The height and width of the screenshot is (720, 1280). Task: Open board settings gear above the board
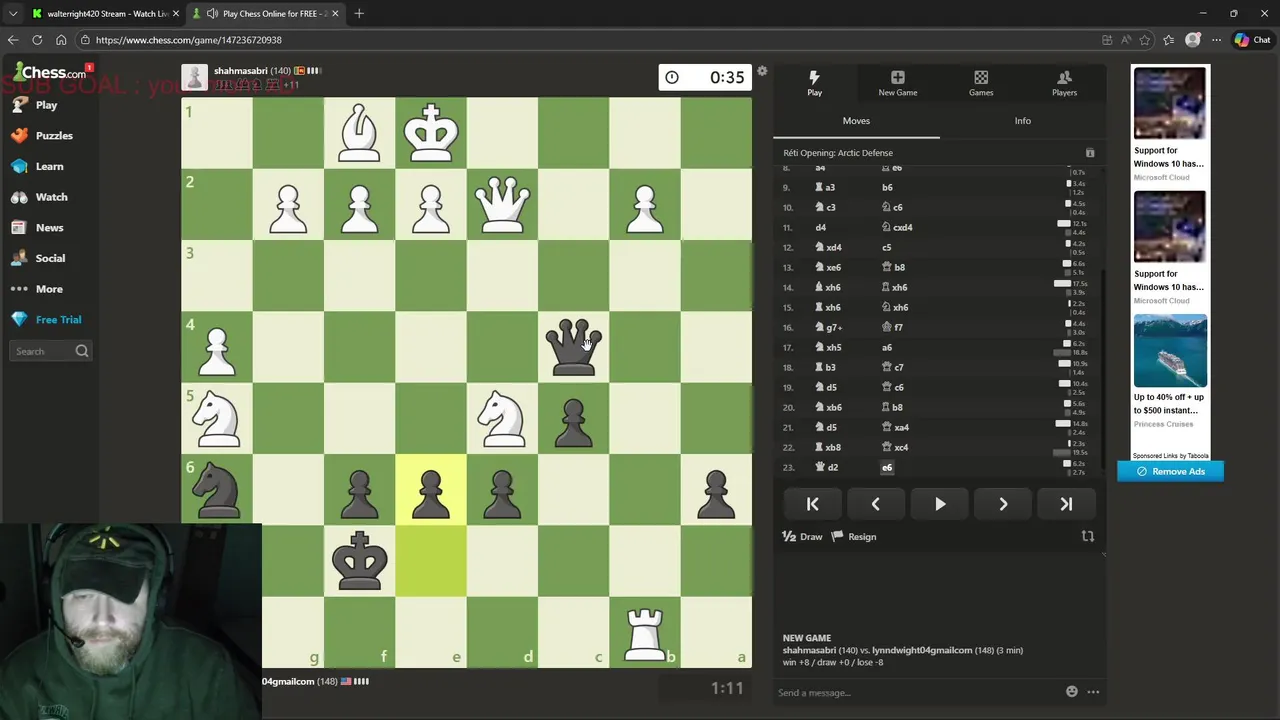coord(762,71)
